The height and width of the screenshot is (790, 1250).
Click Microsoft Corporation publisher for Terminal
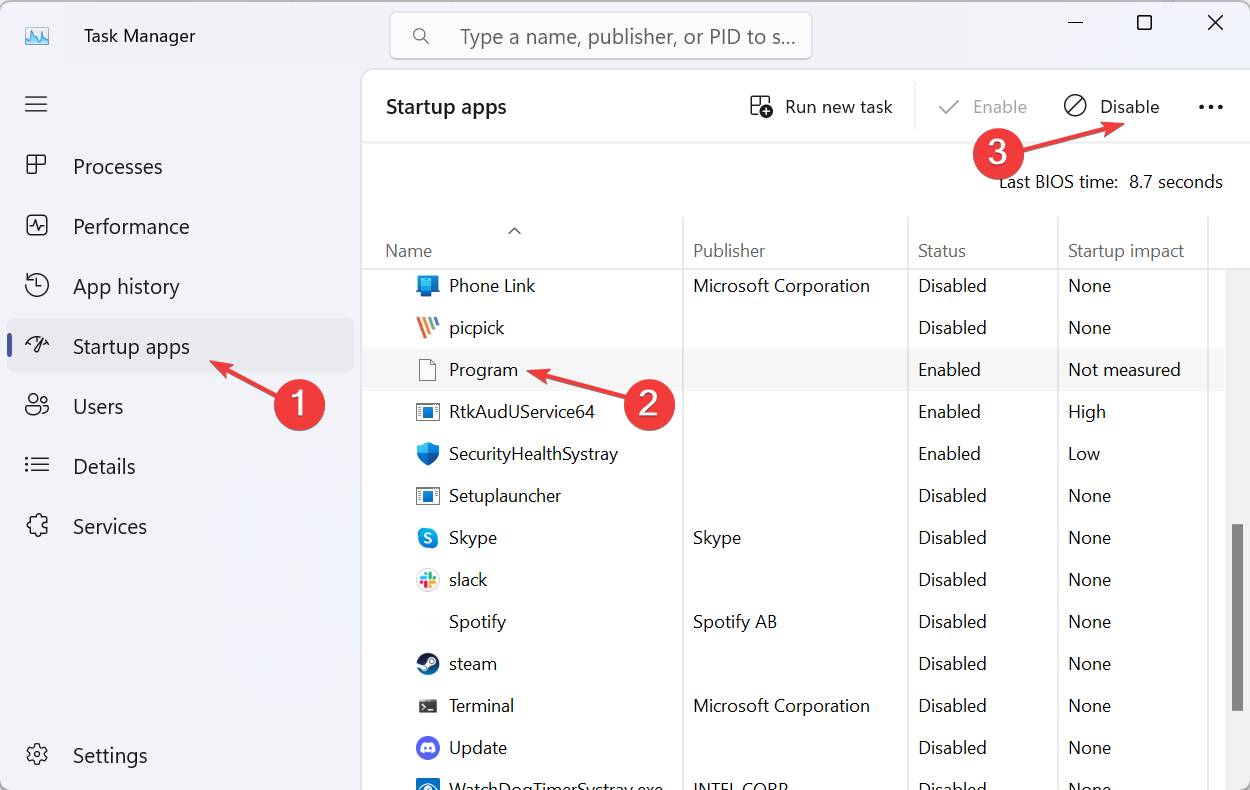pos(782,706)
